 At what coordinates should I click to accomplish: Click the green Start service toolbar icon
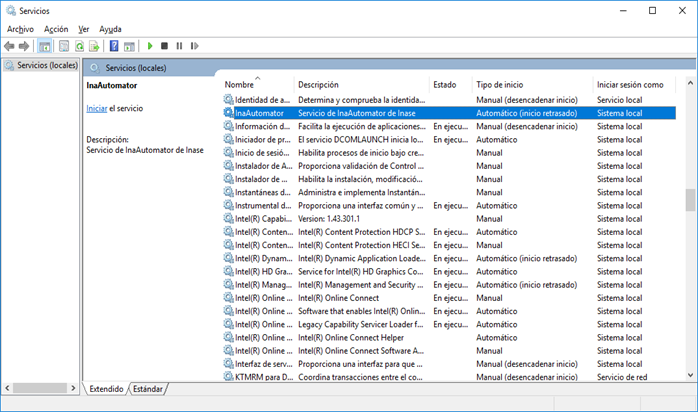tap(150, 46)
